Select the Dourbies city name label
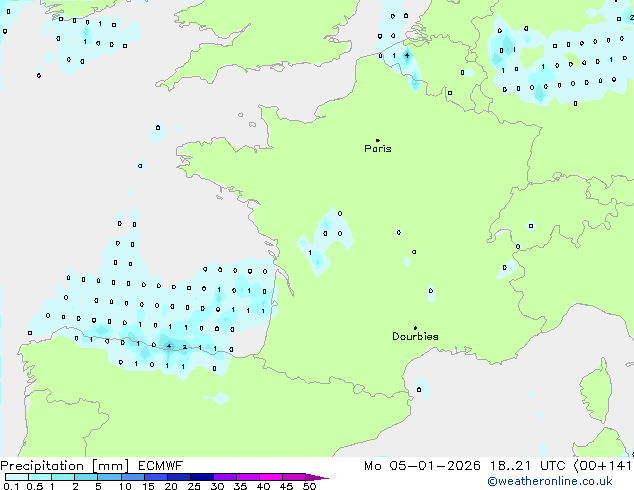This screenshot has height=490, width=634. click(415, 337)
